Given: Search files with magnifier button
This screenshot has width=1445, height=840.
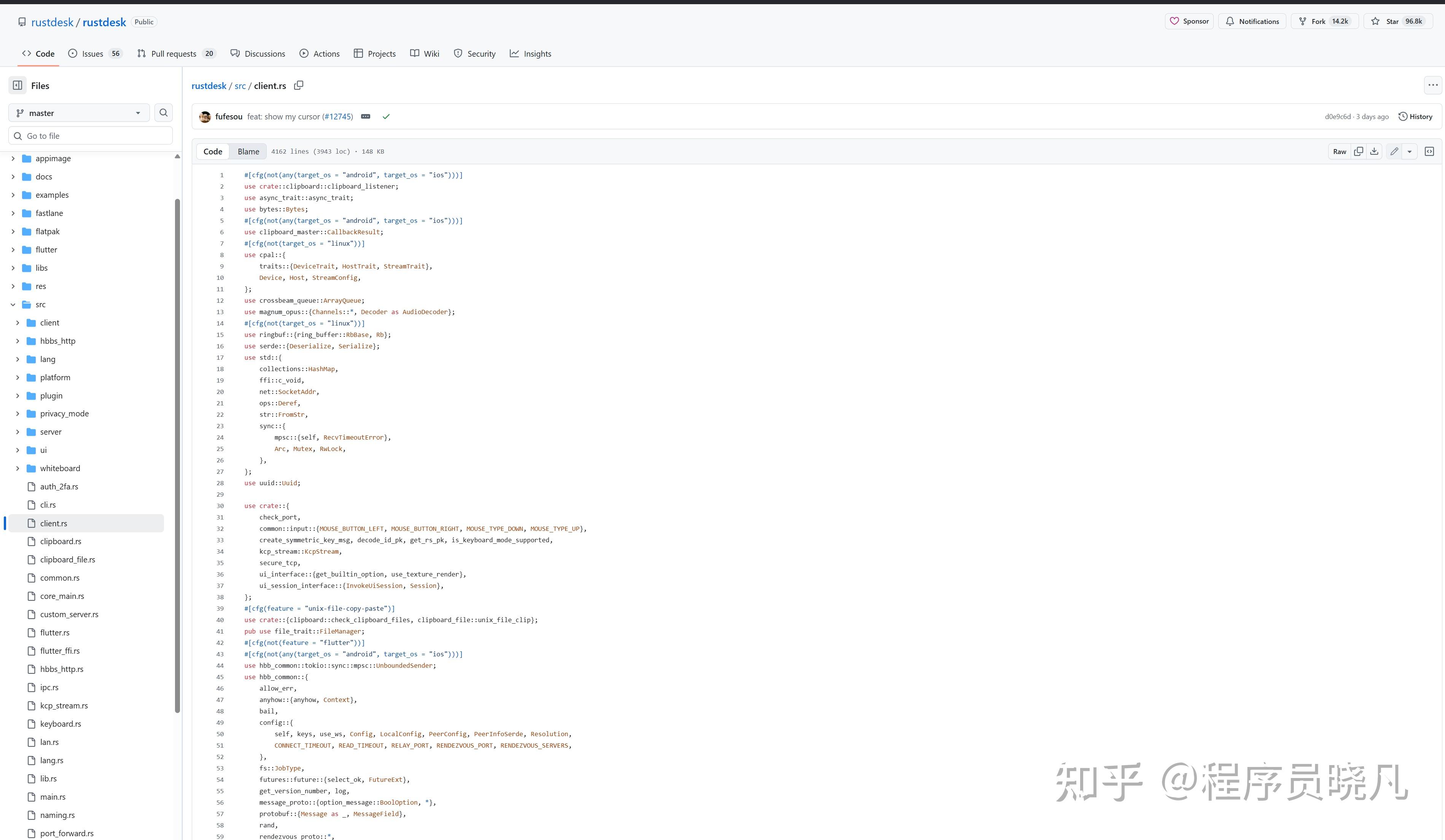Looking at the screenshot, I should 164,113.
